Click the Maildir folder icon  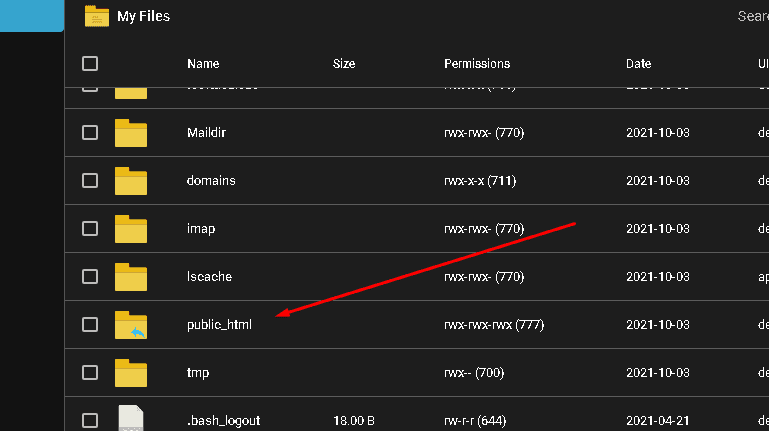[130, 133]
